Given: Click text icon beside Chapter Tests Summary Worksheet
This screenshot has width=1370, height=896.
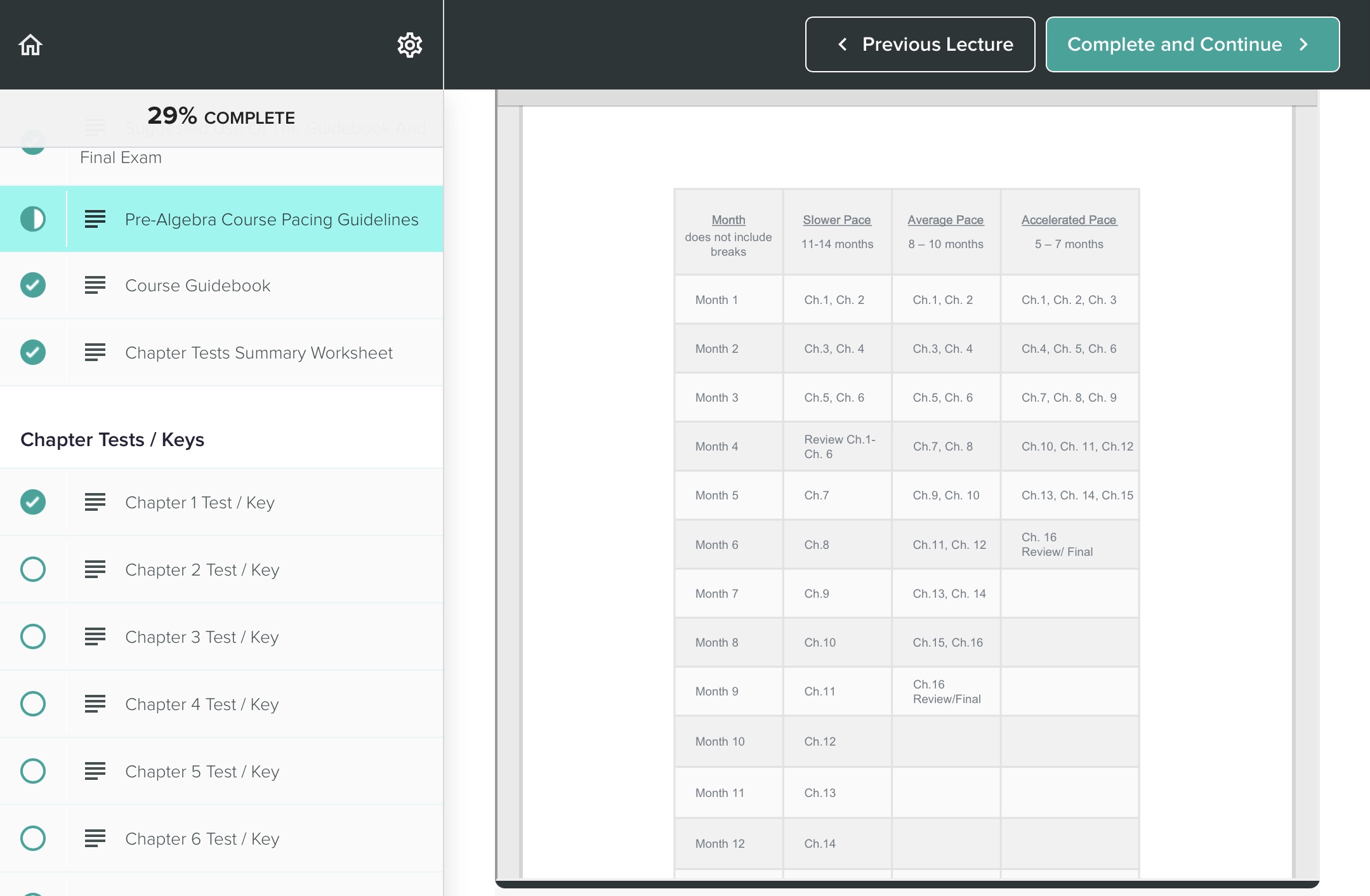Looking at the screenshot, I should [x=95, y=352].
